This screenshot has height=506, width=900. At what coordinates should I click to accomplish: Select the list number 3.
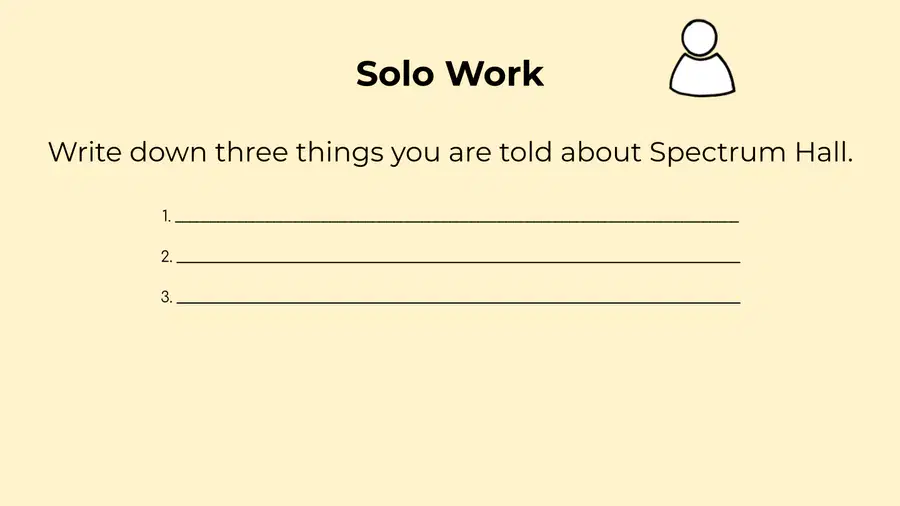(166, 297)
